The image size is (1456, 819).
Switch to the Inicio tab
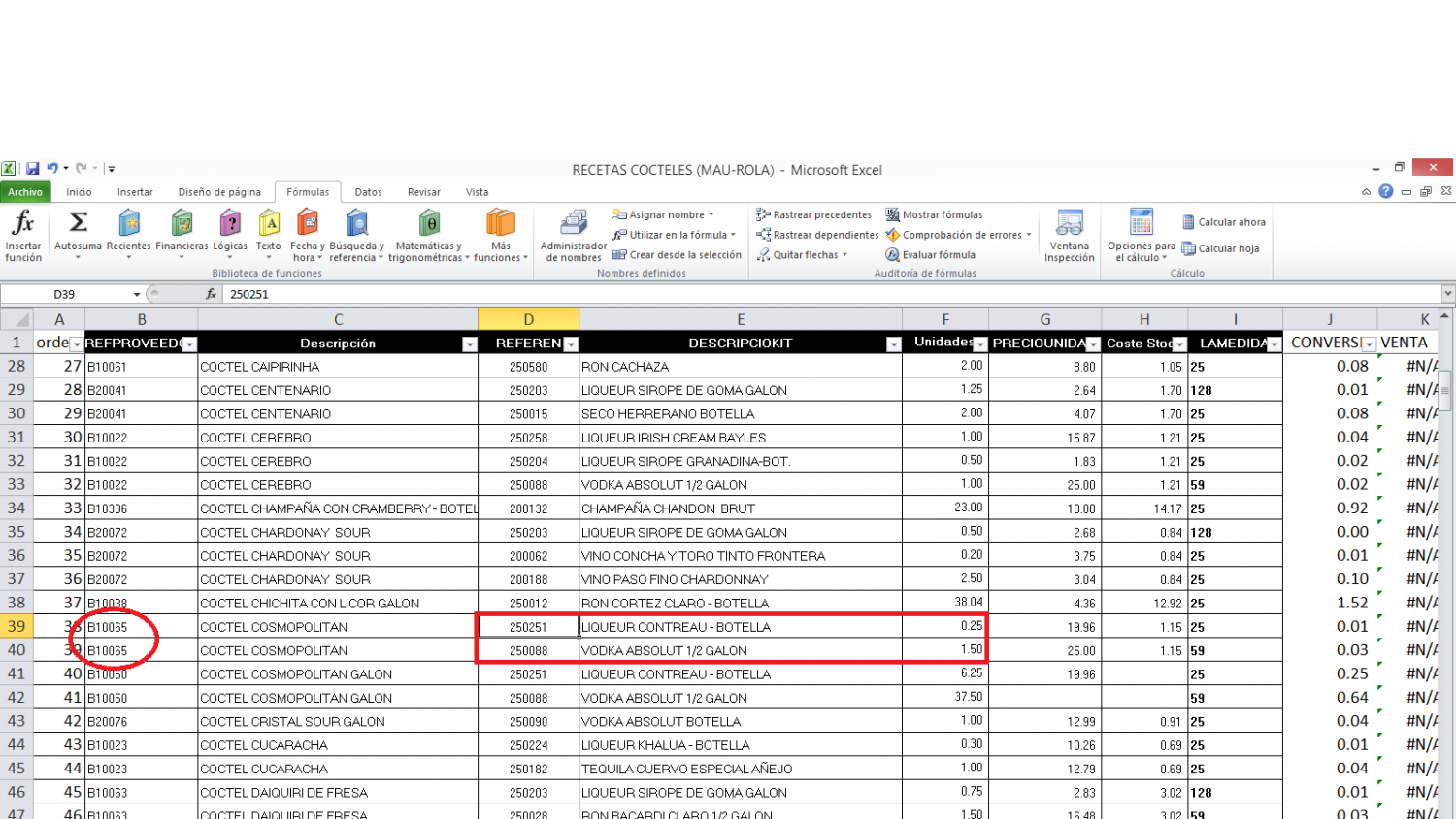click(x=79, y=192)
